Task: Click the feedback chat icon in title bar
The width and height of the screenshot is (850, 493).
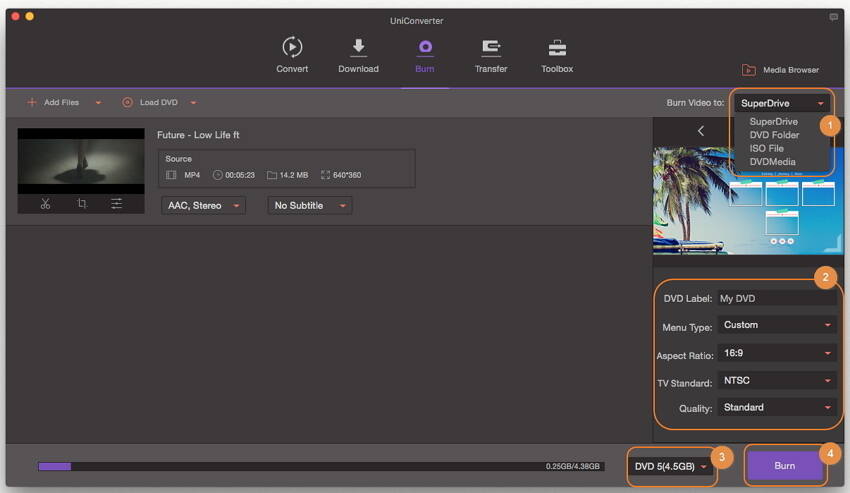Action: tap(833, 17)
